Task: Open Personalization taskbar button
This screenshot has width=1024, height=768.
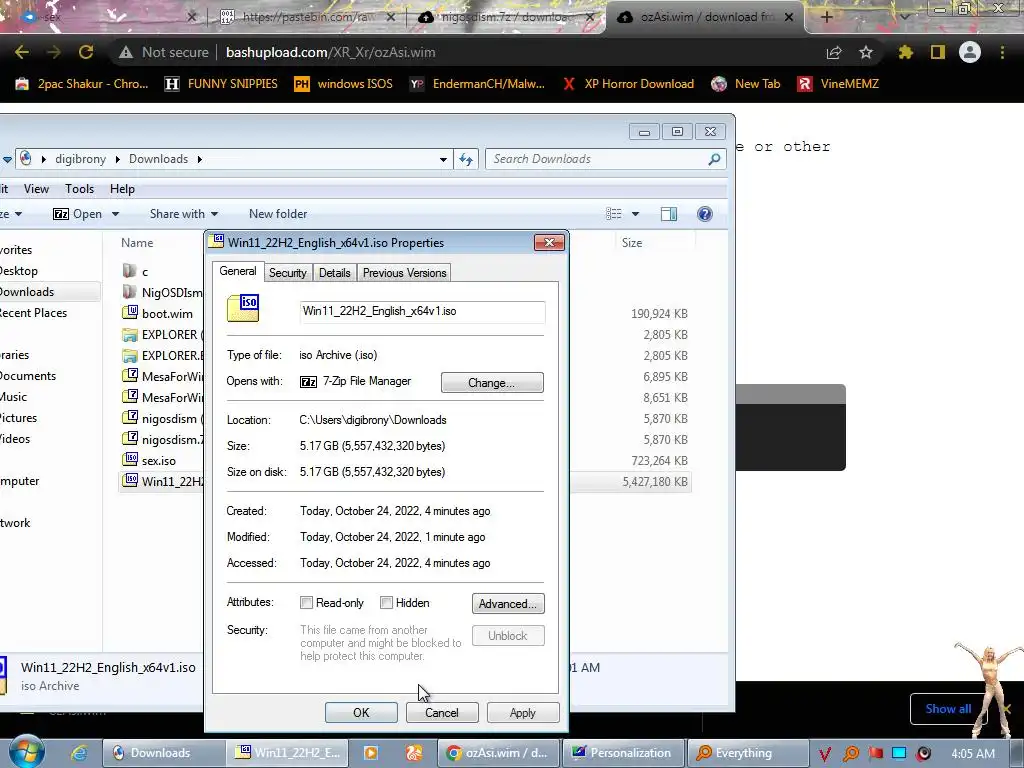Action: click(624, 753)
